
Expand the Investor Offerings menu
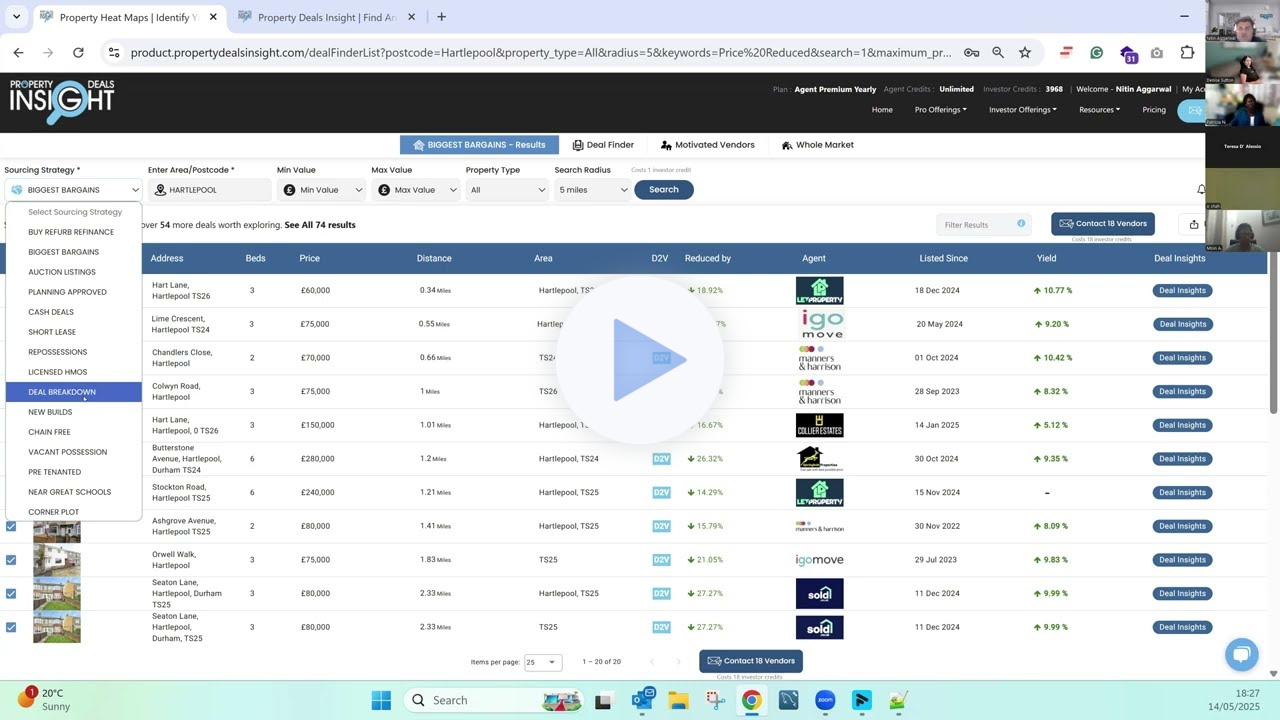click(1023, 110)
